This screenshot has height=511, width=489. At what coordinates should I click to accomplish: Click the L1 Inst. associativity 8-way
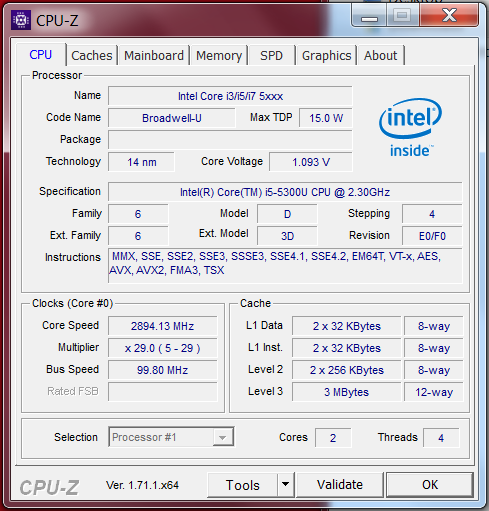coord(434,348)
